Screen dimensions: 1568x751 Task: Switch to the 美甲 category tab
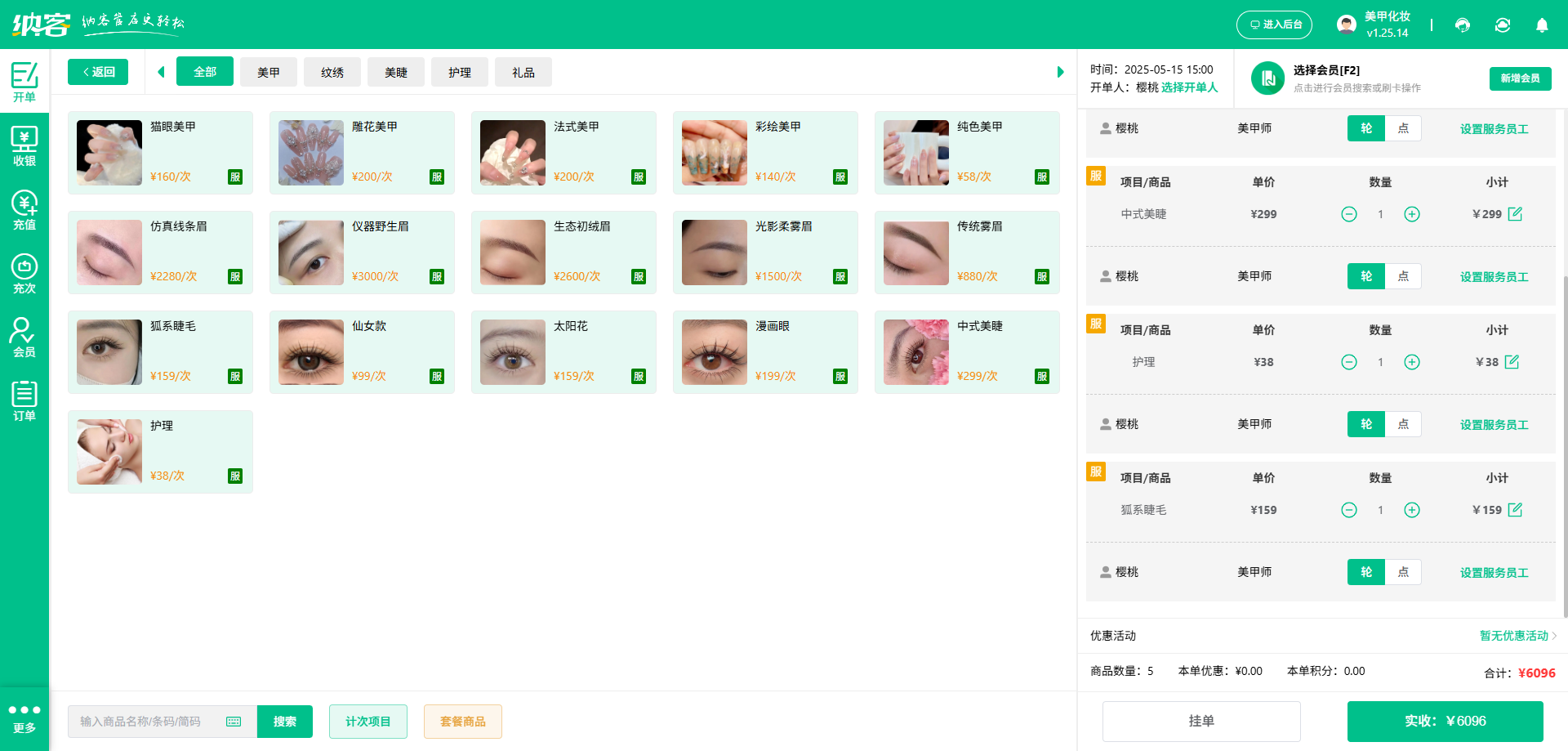269,72
